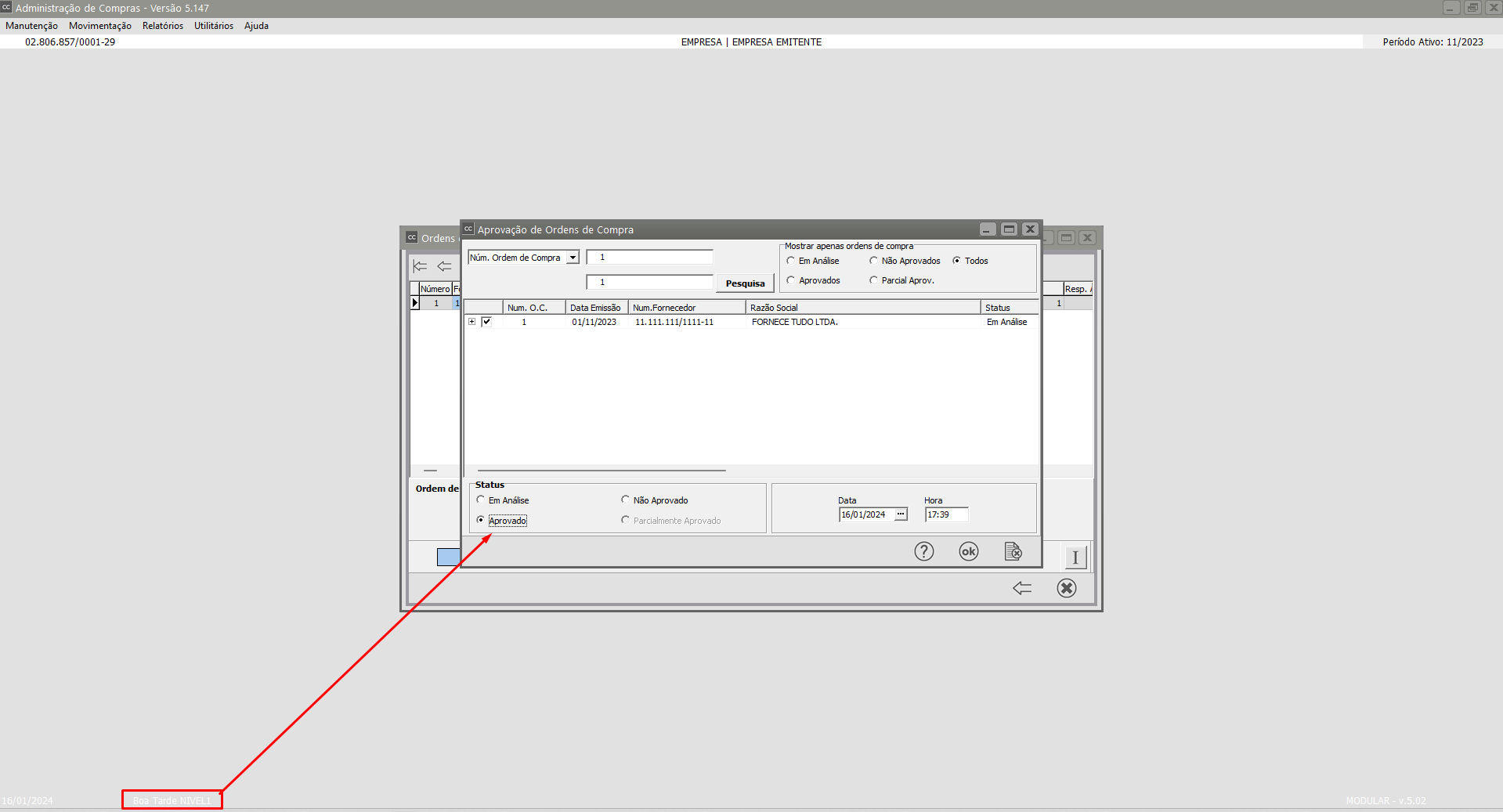Open Núm. Ordem de Compra dropdown
The height and width of the screenshot is (812, 1503).
point(573,258)
